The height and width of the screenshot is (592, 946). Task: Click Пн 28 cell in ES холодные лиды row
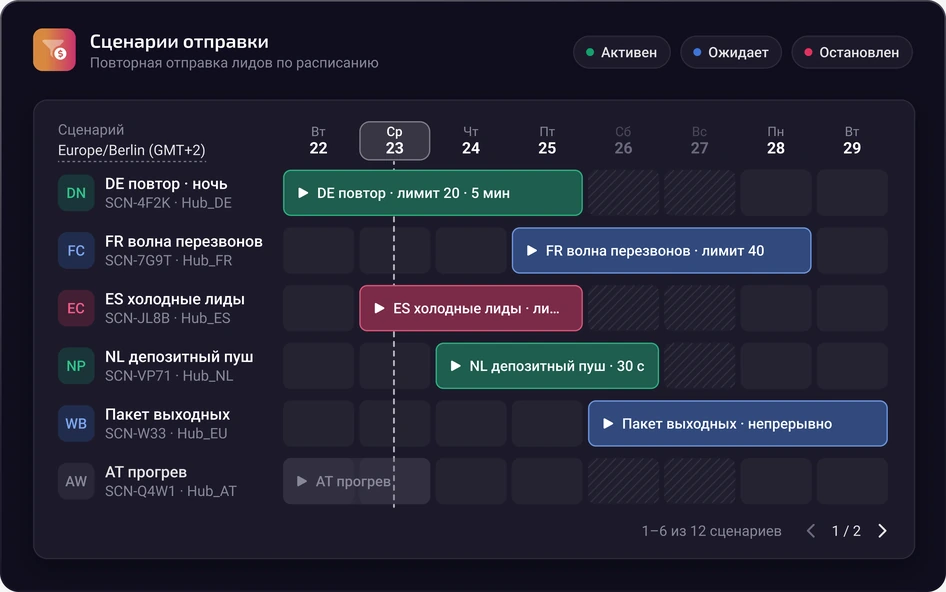(776, 308)
